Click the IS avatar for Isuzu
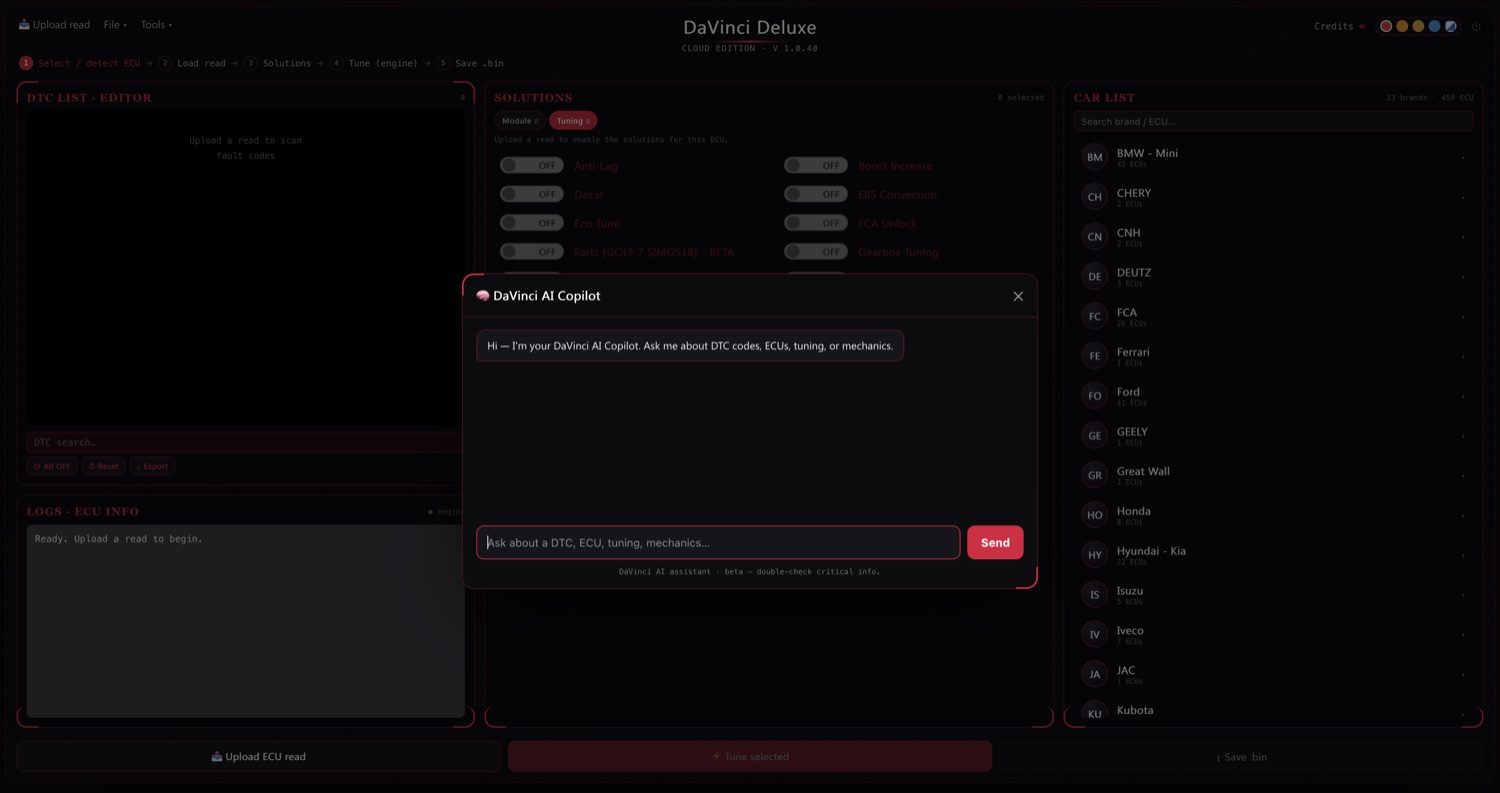This screenshot has height=793, width=1500. (x=1095, y=595)
